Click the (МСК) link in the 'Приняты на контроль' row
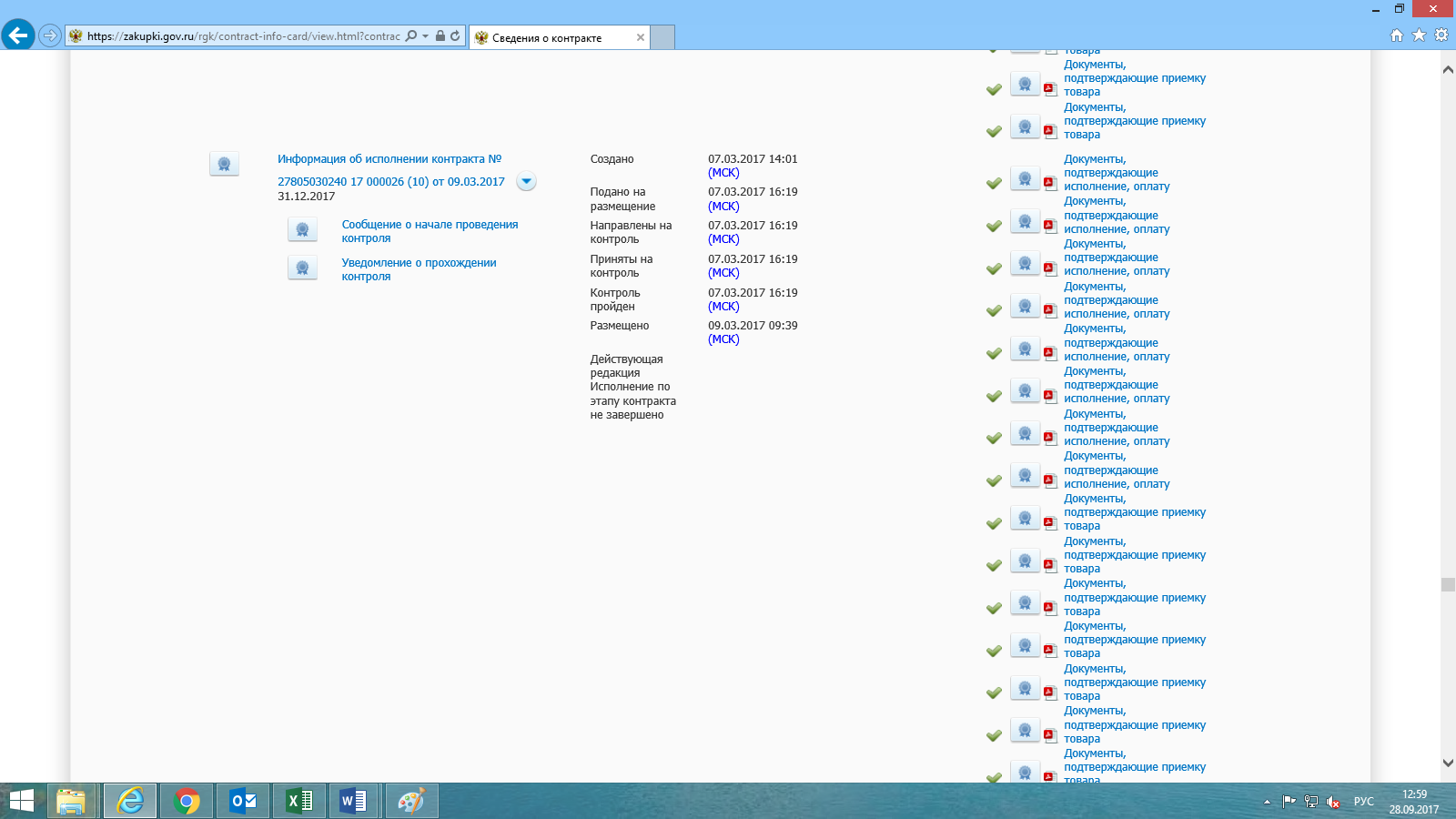Image resolution: width=1456 pixels, height=819 pixels. (723, 273)
